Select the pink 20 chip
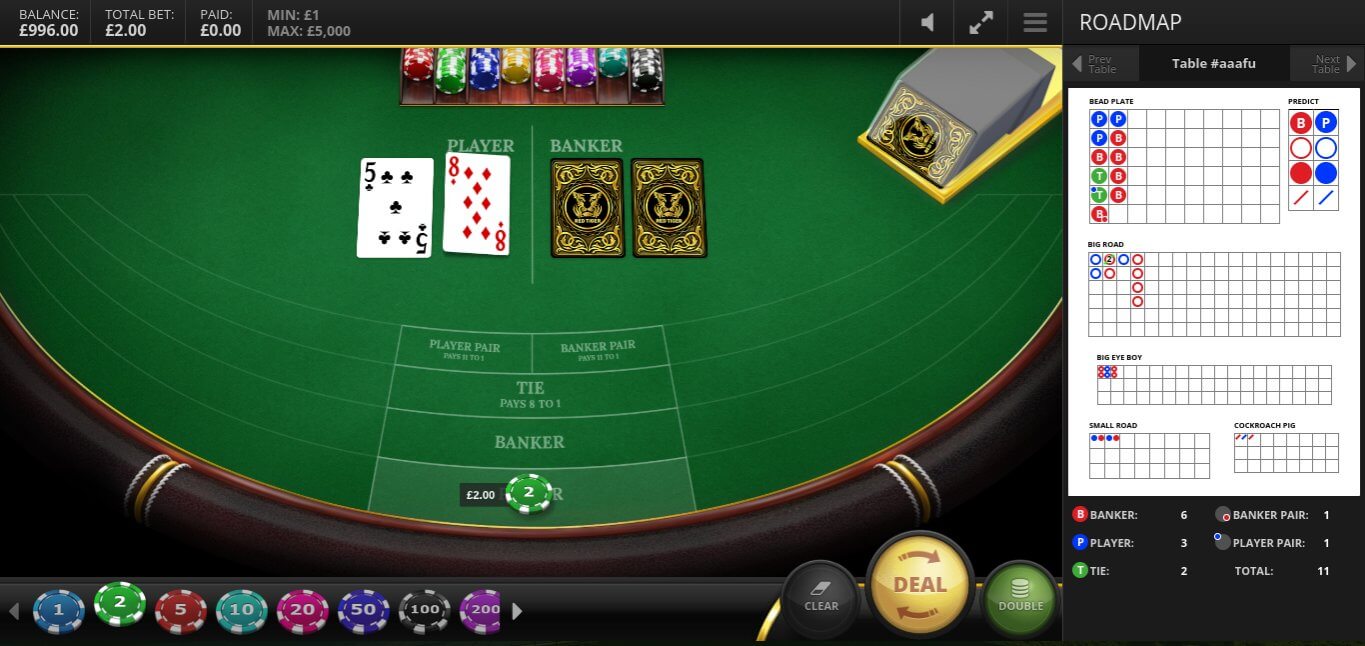 click(303, 611)
